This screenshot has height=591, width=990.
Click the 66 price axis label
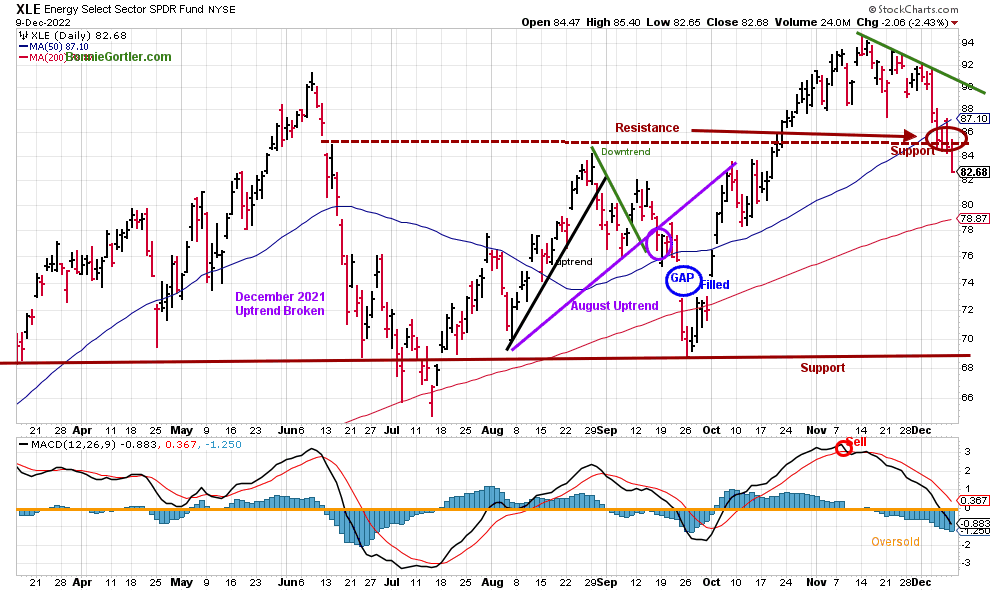(967, 397)
